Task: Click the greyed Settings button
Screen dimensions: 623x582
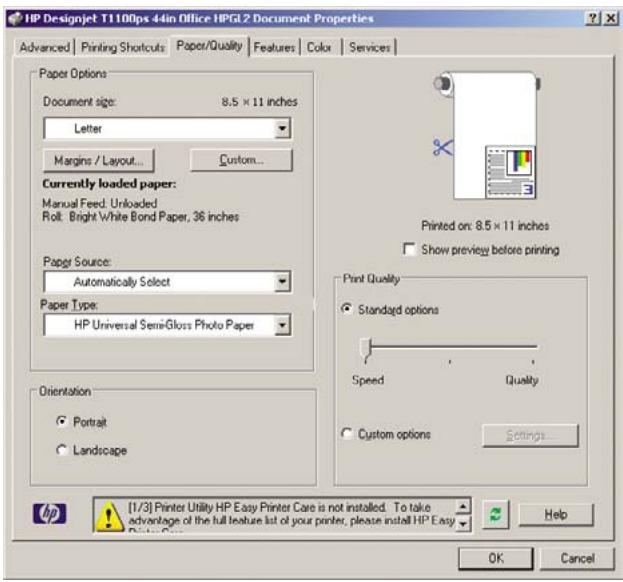Action: pos(530,435)
